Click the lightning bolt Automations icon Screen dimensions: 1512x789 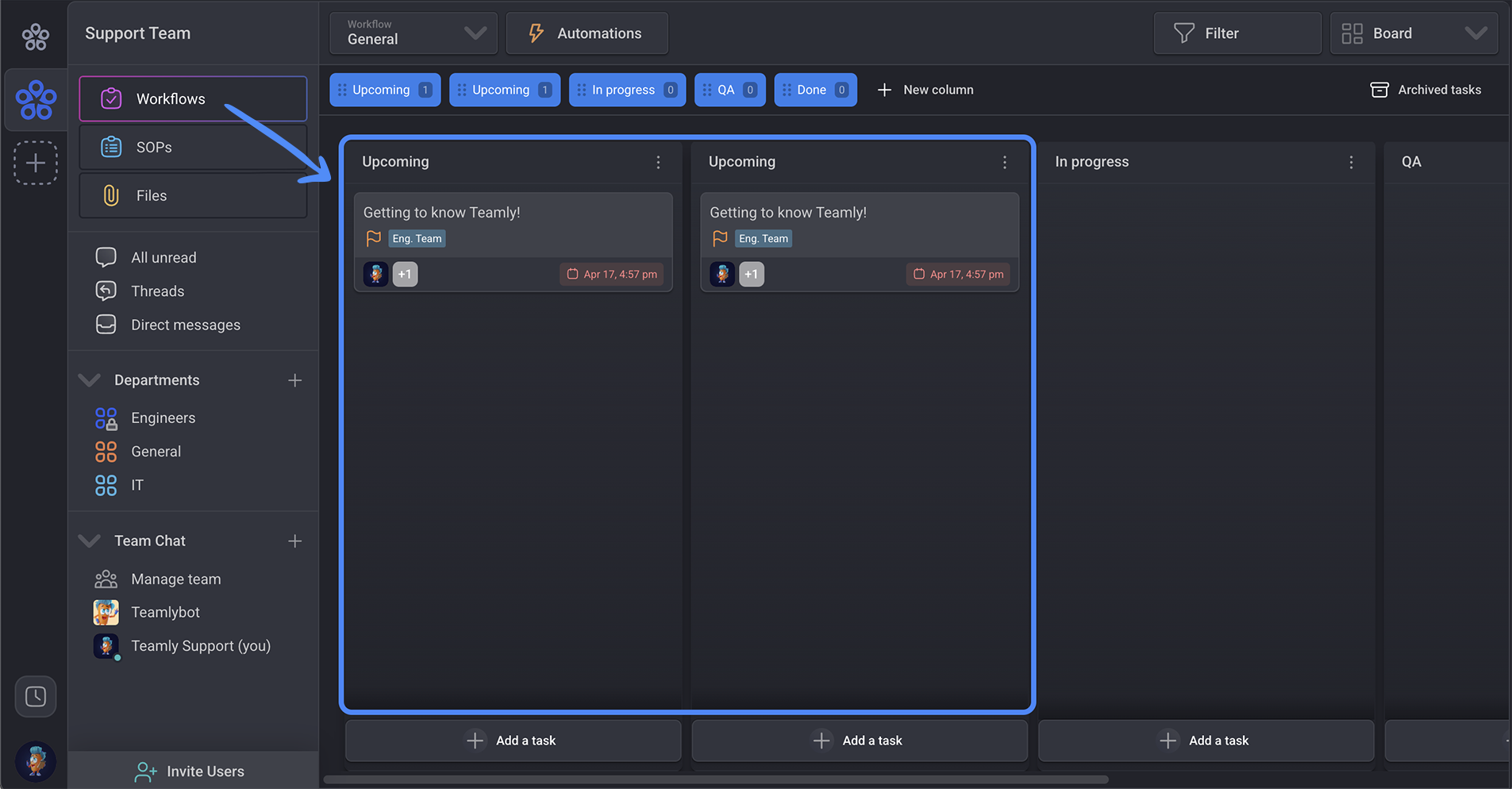[537, 33]
